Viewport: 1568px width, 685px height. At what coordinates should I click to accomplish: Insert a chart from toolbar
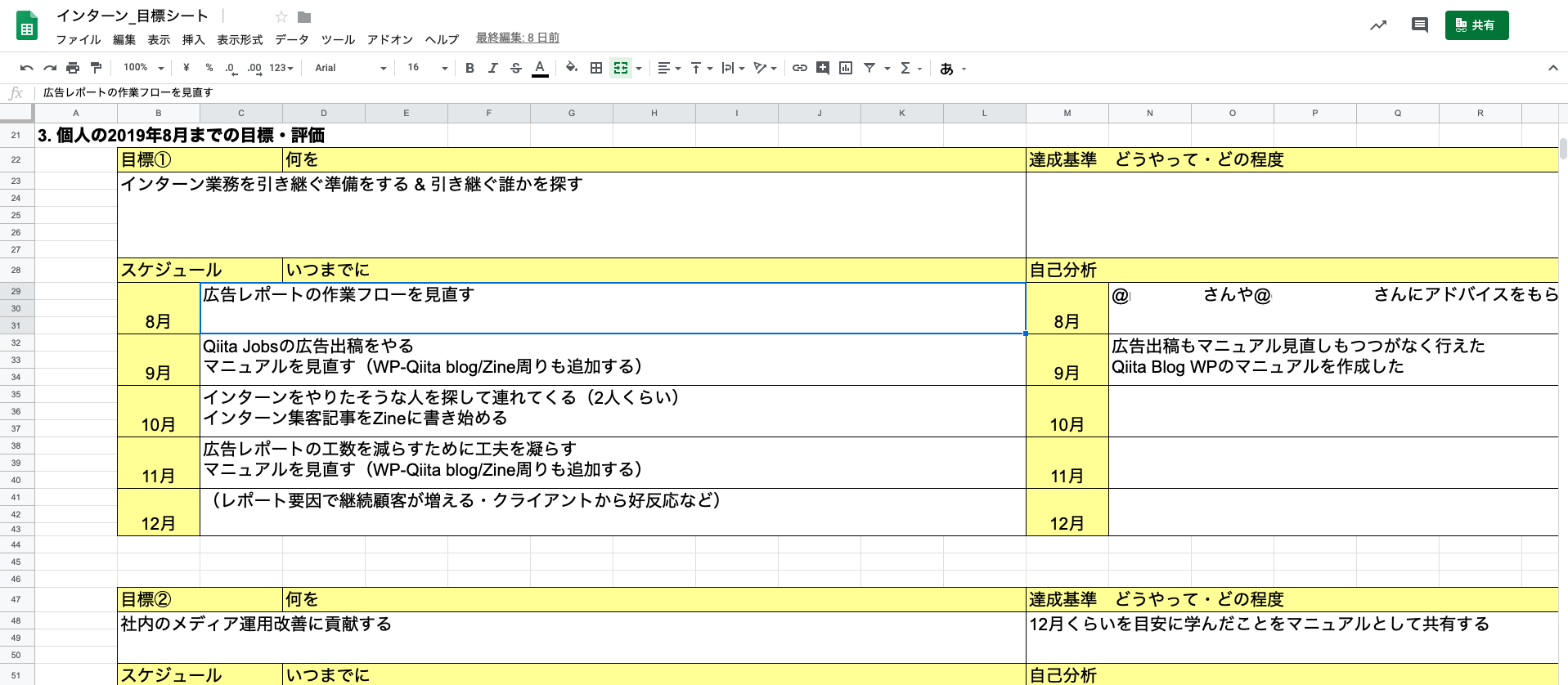(846, 68)
